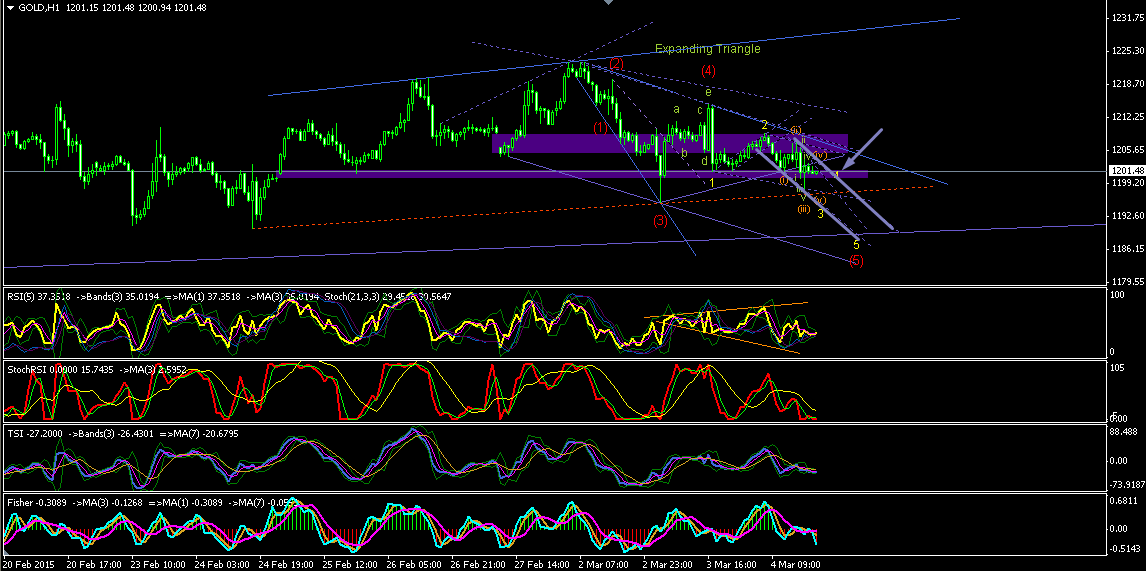Click the triangle icon beside GOLD,H1 title
The width and height of the screenshot is (1146, 571).
(10, 7)
